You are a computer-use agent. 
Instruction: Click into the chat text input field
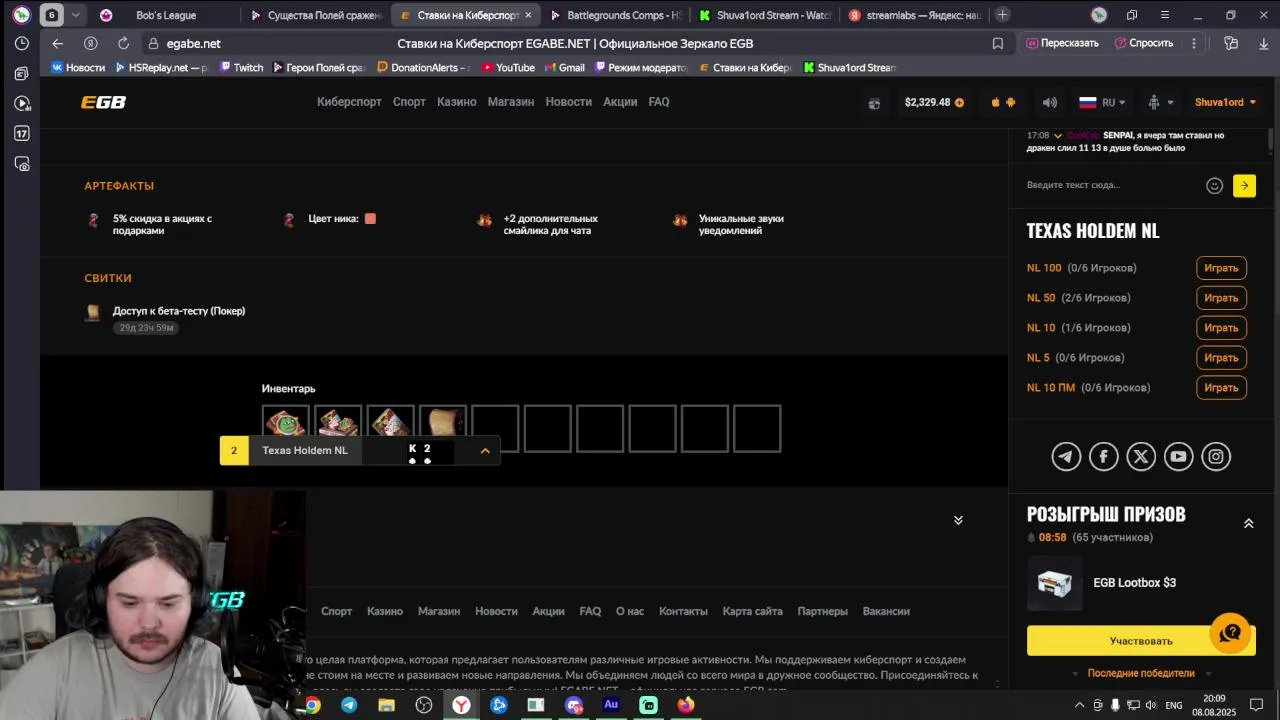point(1110,185)
